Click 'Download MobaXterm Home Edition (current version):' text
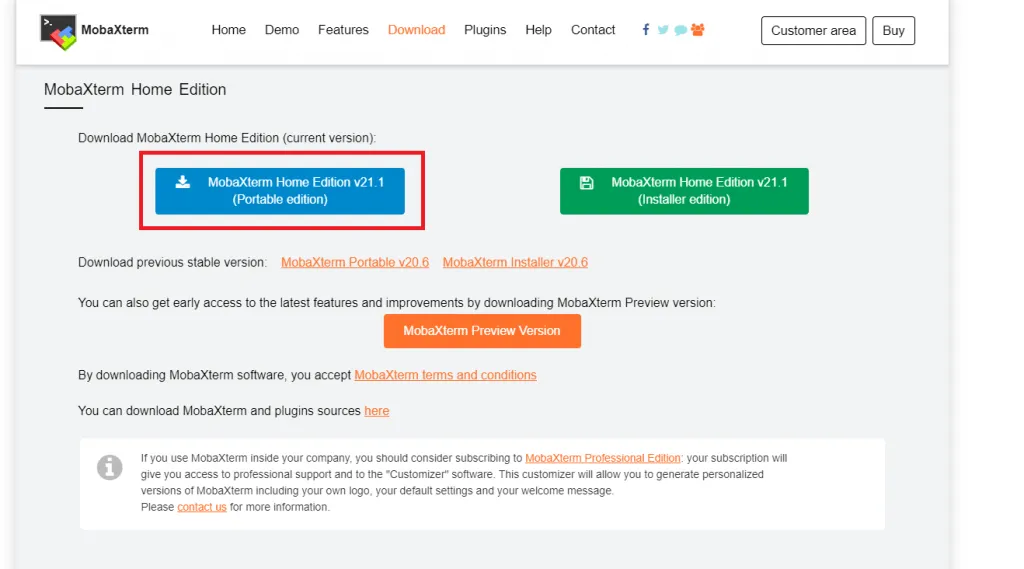 click(227, 138)
